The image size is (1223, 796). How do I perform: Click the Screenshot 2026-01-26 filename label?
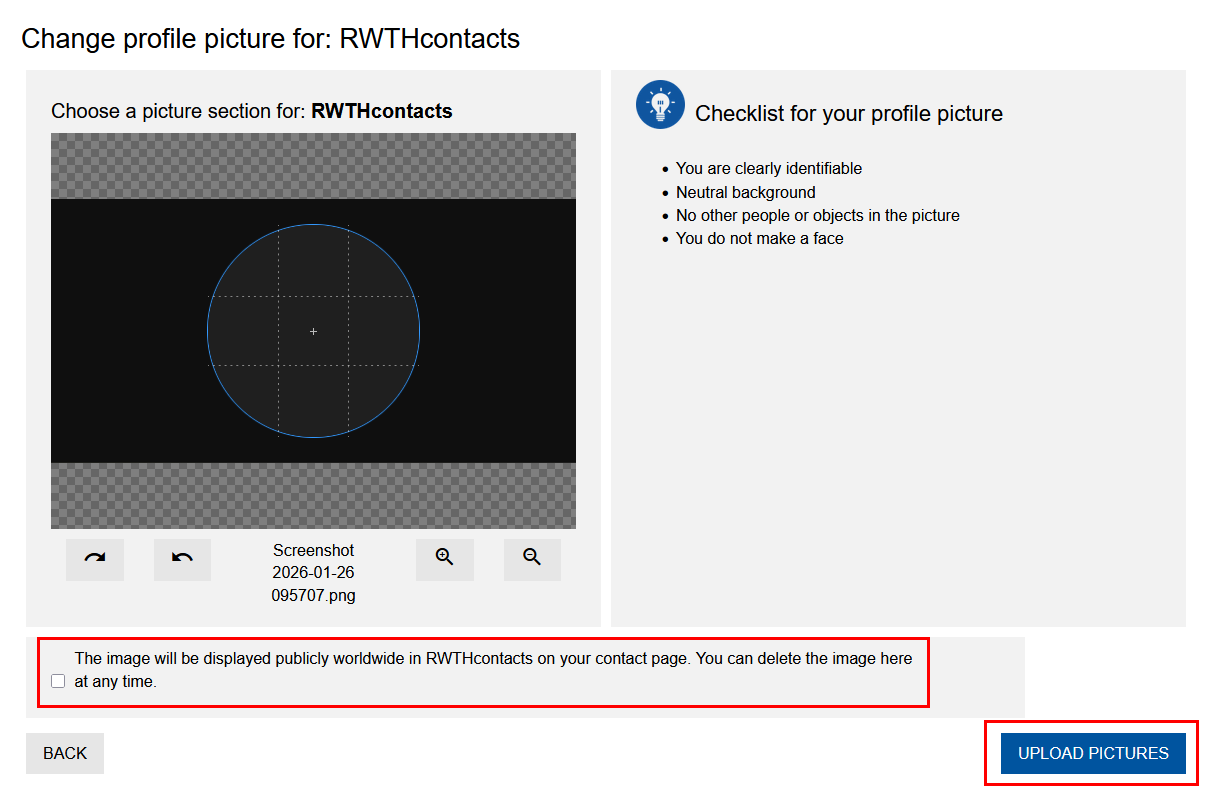coord(313,573)
